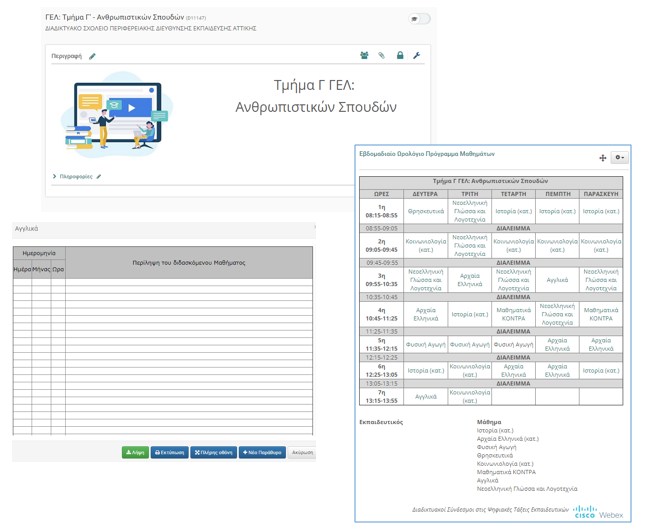Click the Cisco Webex logo

pyautogui.click(x=598, y=512)
